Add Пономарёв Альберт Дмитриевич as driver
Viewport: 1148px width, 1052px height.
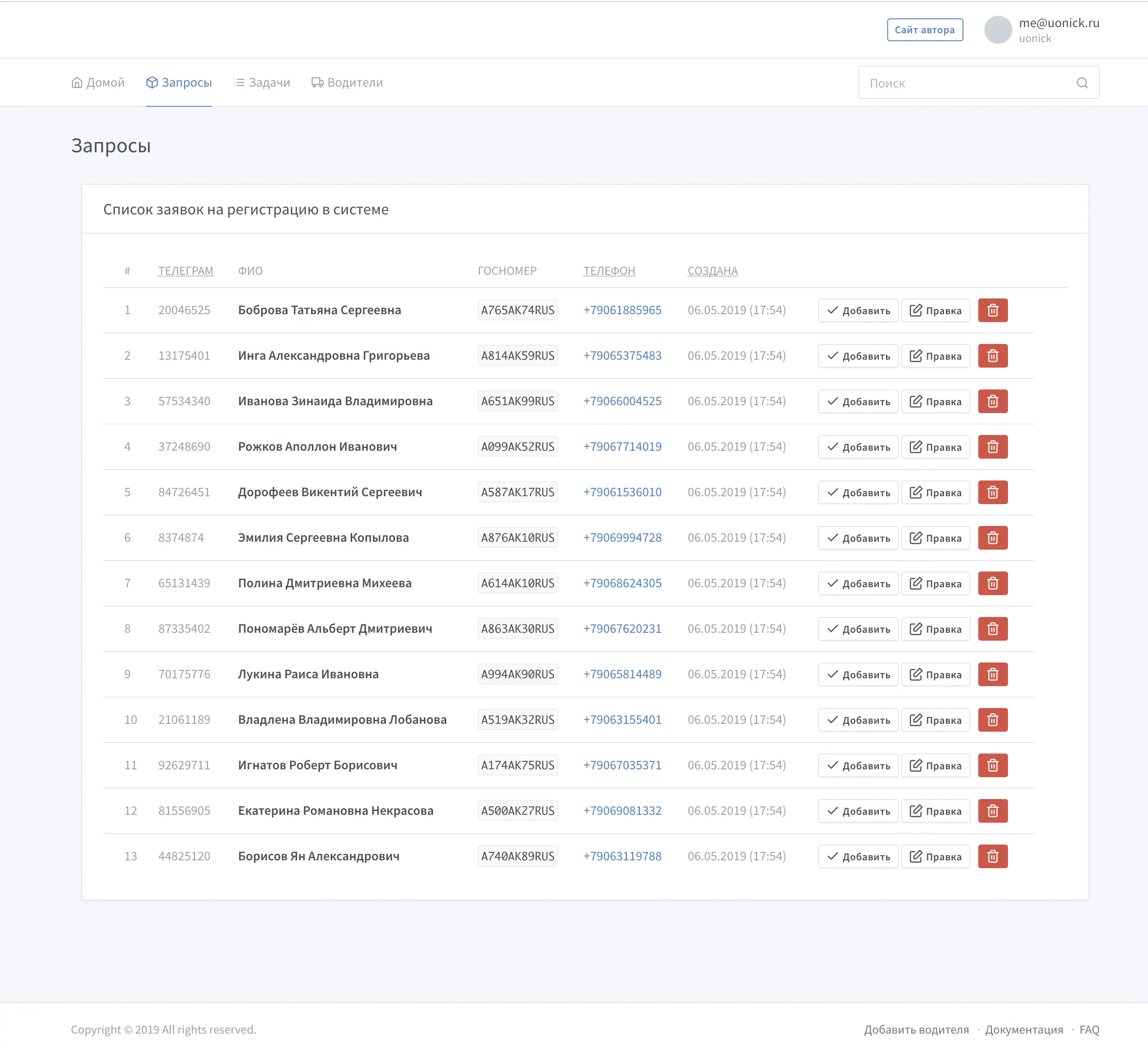(857, 629)
